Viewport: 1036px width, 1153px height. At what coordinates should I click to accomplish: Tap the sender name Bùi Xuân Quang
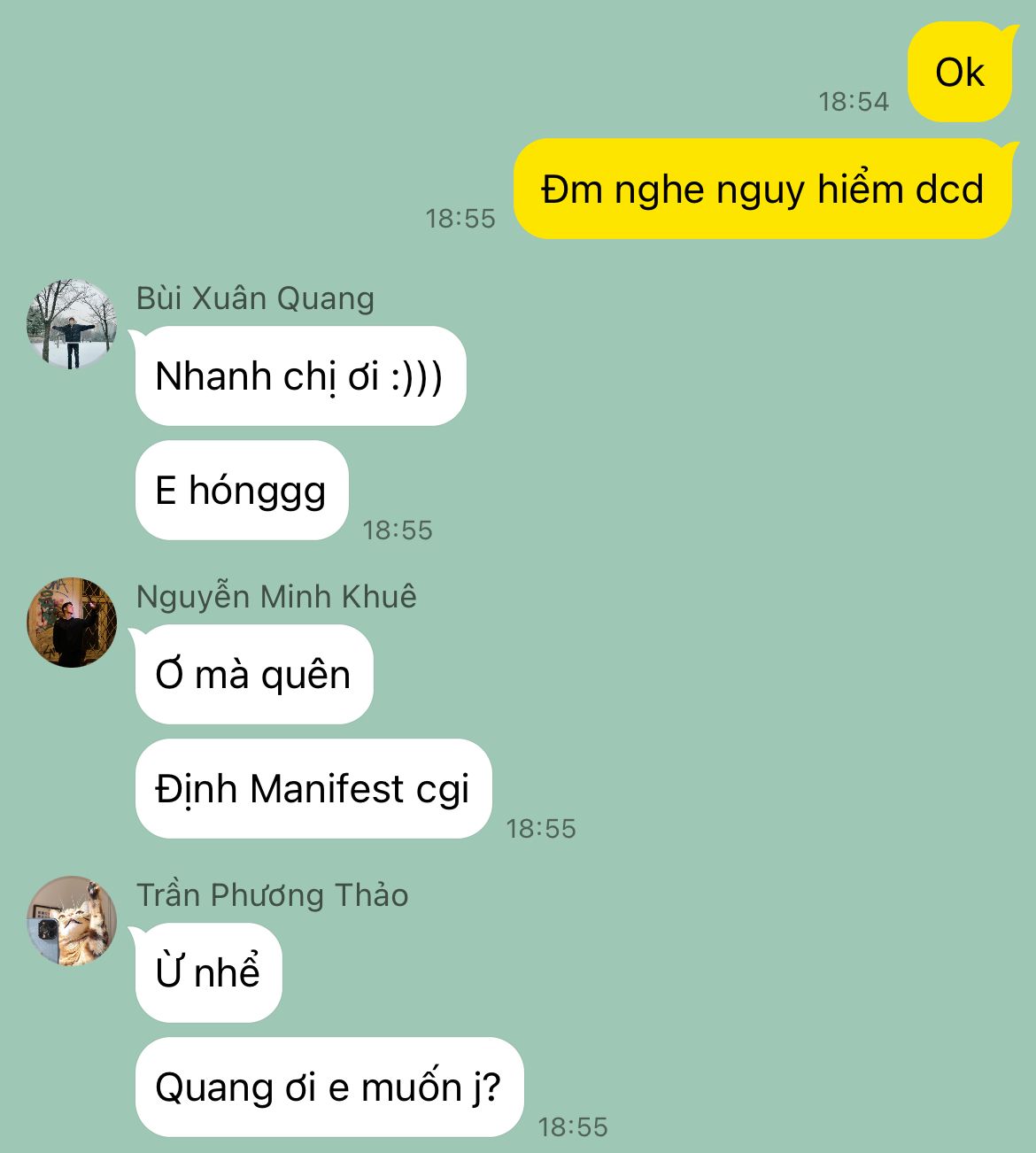(255, 298)
